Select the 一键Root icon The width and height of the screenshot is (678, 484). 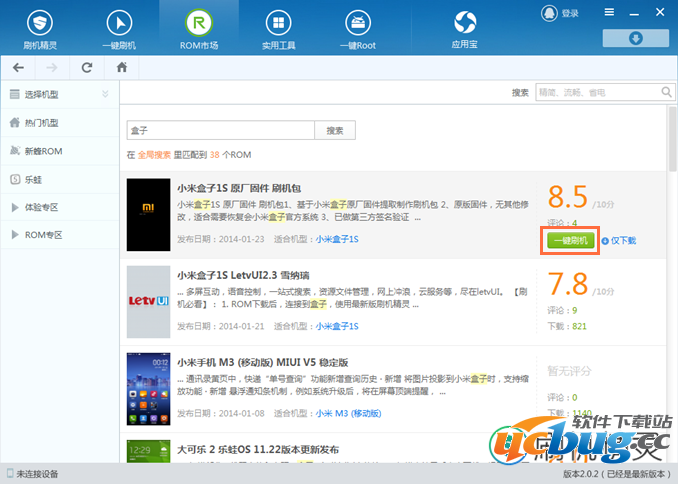point(355,22)
